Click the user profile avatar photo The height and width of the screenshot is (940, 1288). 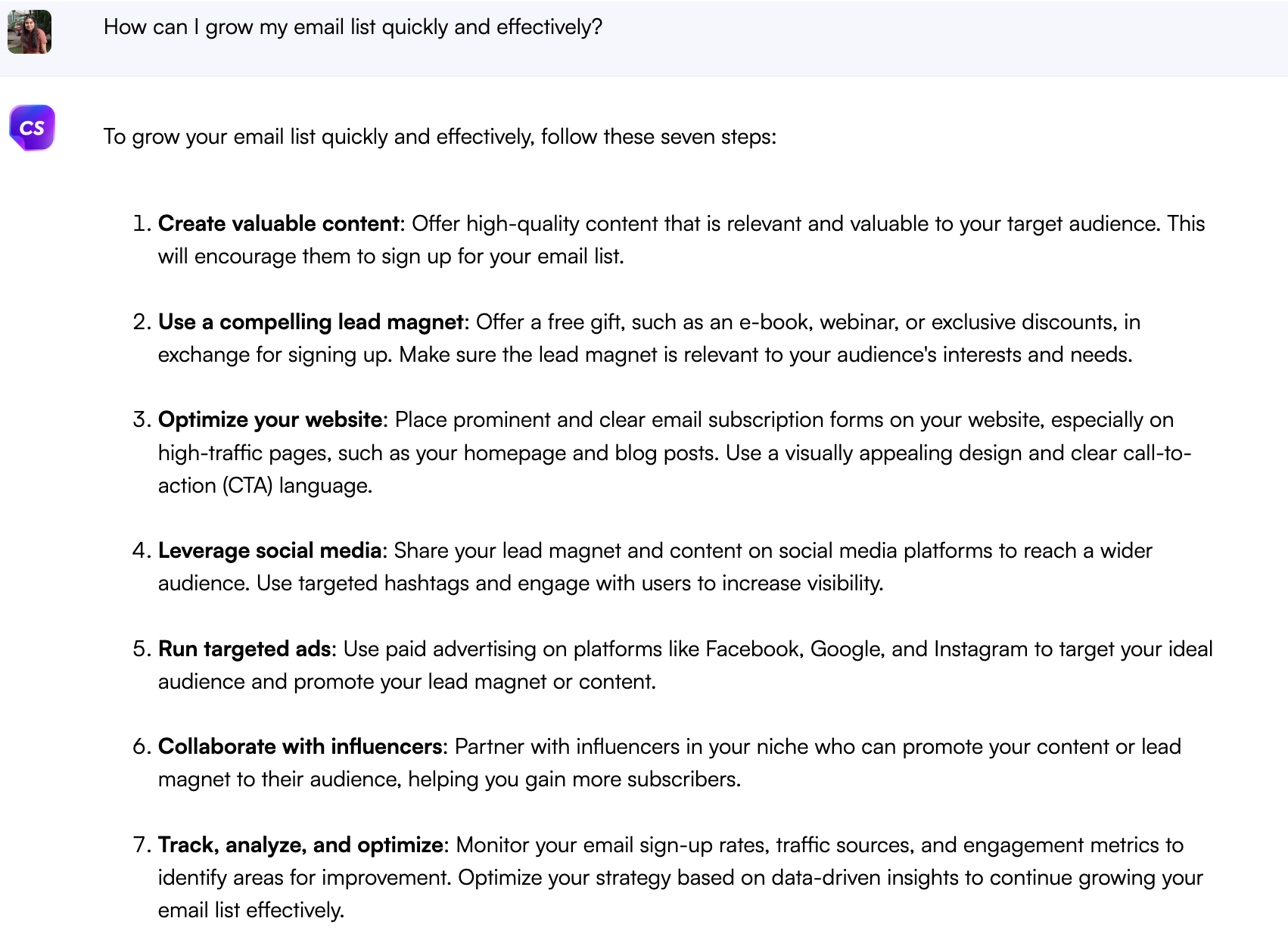point(30,32)
